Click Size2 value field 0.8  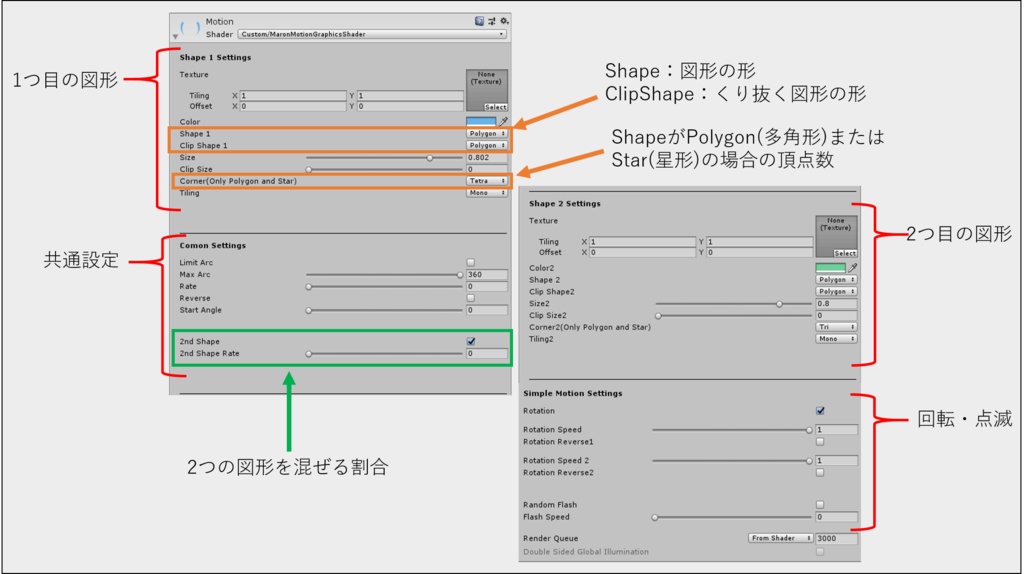(837, 304)
